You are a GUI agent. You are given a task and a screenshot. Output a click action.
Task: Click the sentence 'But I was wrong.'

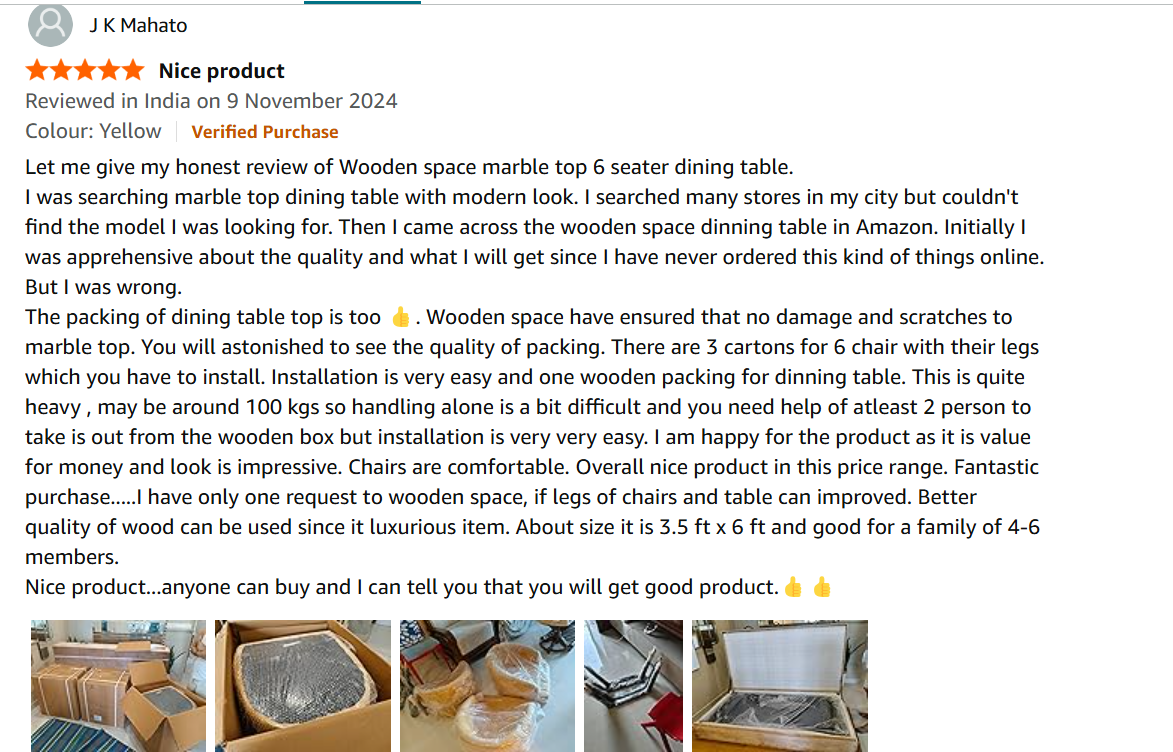(103, 288)
